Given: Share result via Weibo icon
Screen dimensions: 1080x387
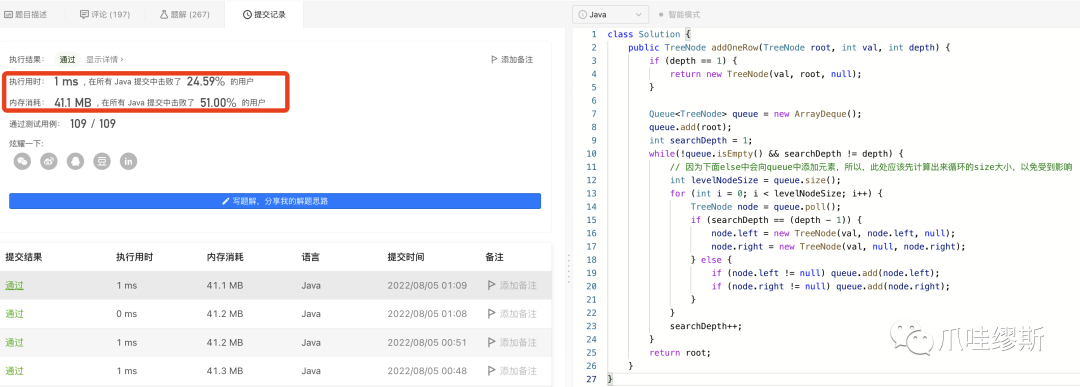Looking at the screenshot, I should (49, 161).
